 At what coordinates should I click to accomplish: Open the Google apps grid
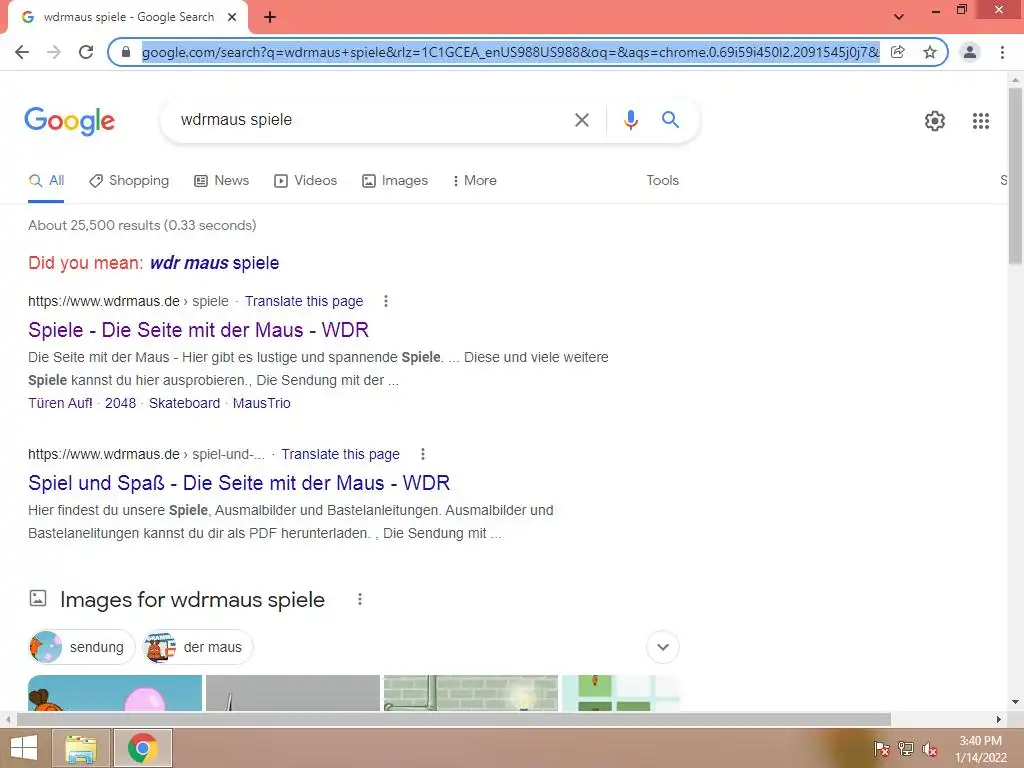[x=980, y=121]
